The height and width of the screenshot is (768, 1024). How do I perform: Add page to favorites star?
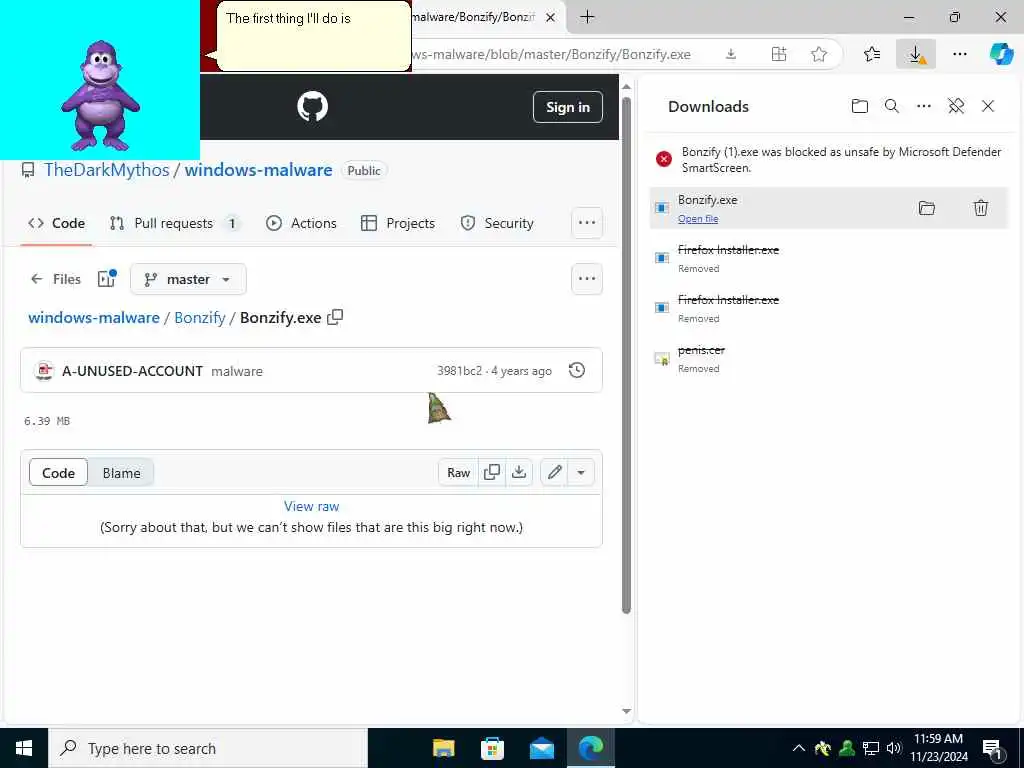(819, 55)
